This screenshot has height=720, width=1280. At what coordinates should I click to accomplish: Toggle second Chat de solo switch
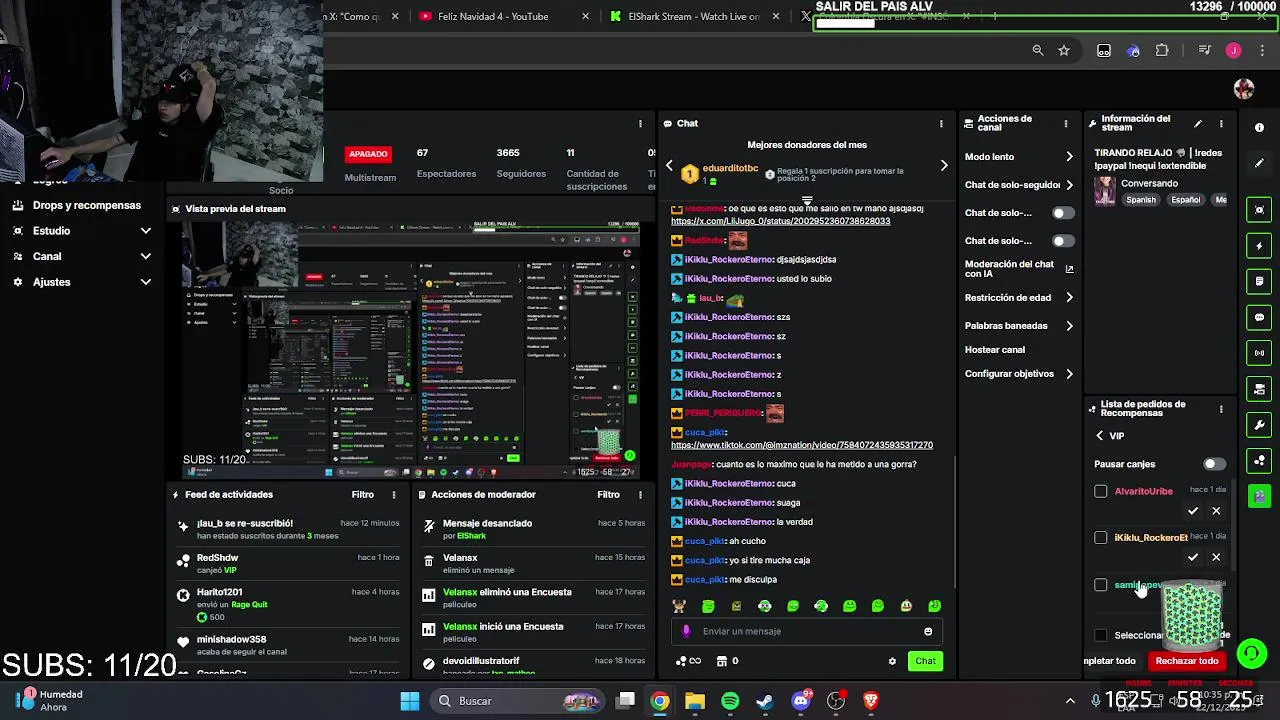[1063, 241]
